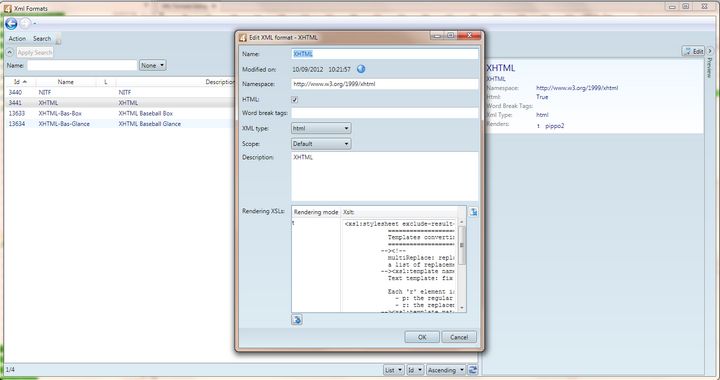Open the Search menu
720x380 pixels.
click(x=42, y=39)
